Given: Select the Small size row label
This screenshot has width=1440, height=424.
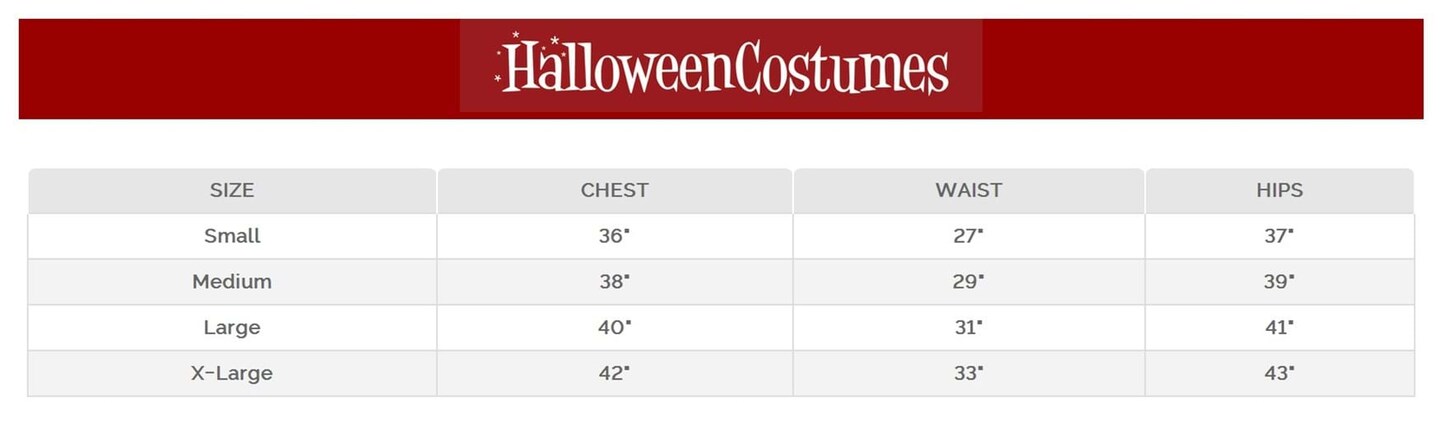Looking at the screenshot, I should [232, 236].
